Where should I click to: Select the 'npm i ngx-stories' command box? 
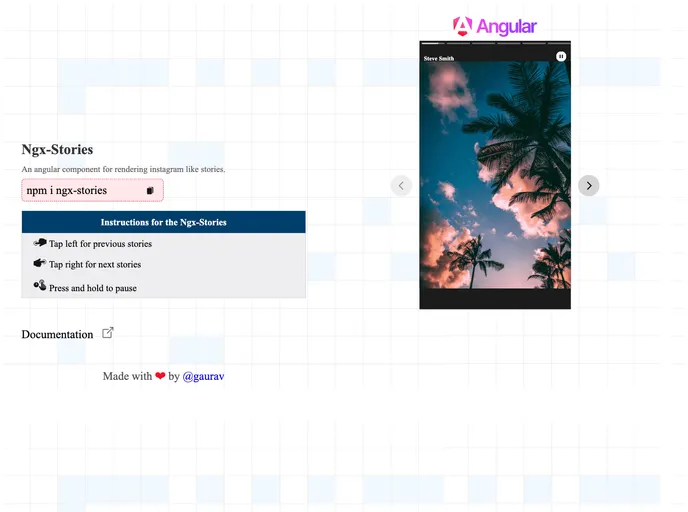[93, 190]
